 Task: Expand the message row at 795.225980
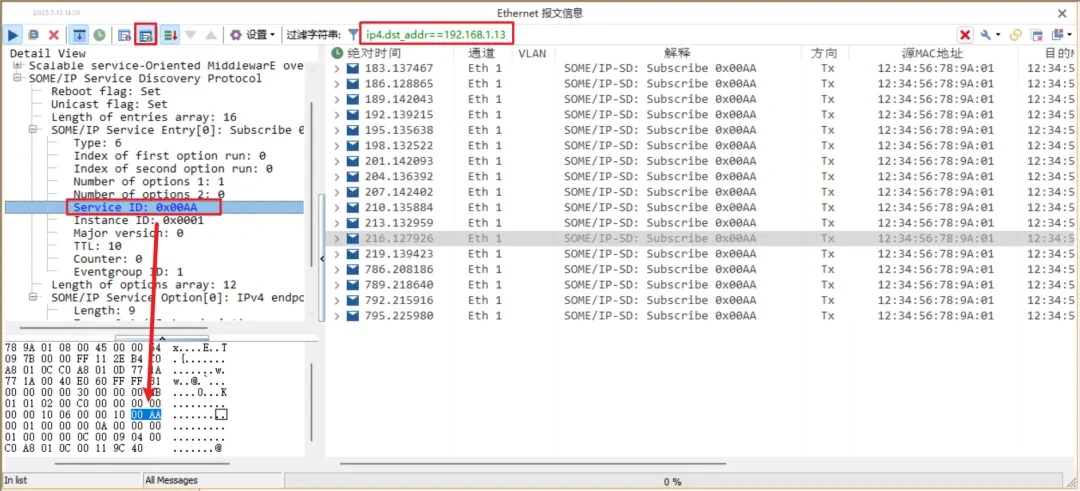337,316
